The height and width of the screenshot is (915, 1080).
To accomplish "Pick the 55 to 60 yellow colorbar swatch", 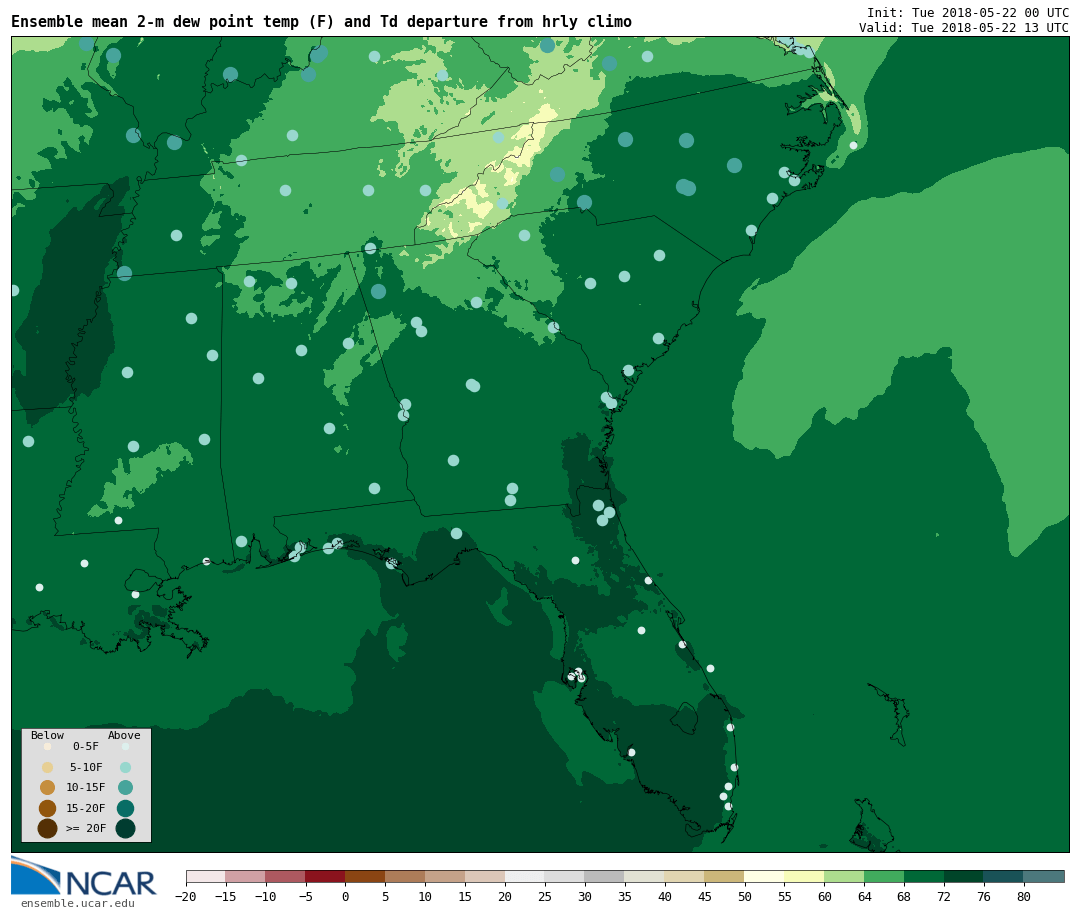I will 805,877.
